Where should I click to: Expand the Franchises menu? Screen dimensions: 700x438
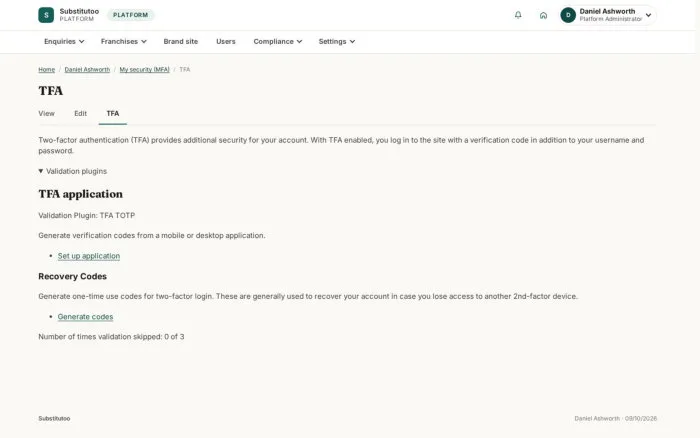pyautogui.click(x=124, y=42)
